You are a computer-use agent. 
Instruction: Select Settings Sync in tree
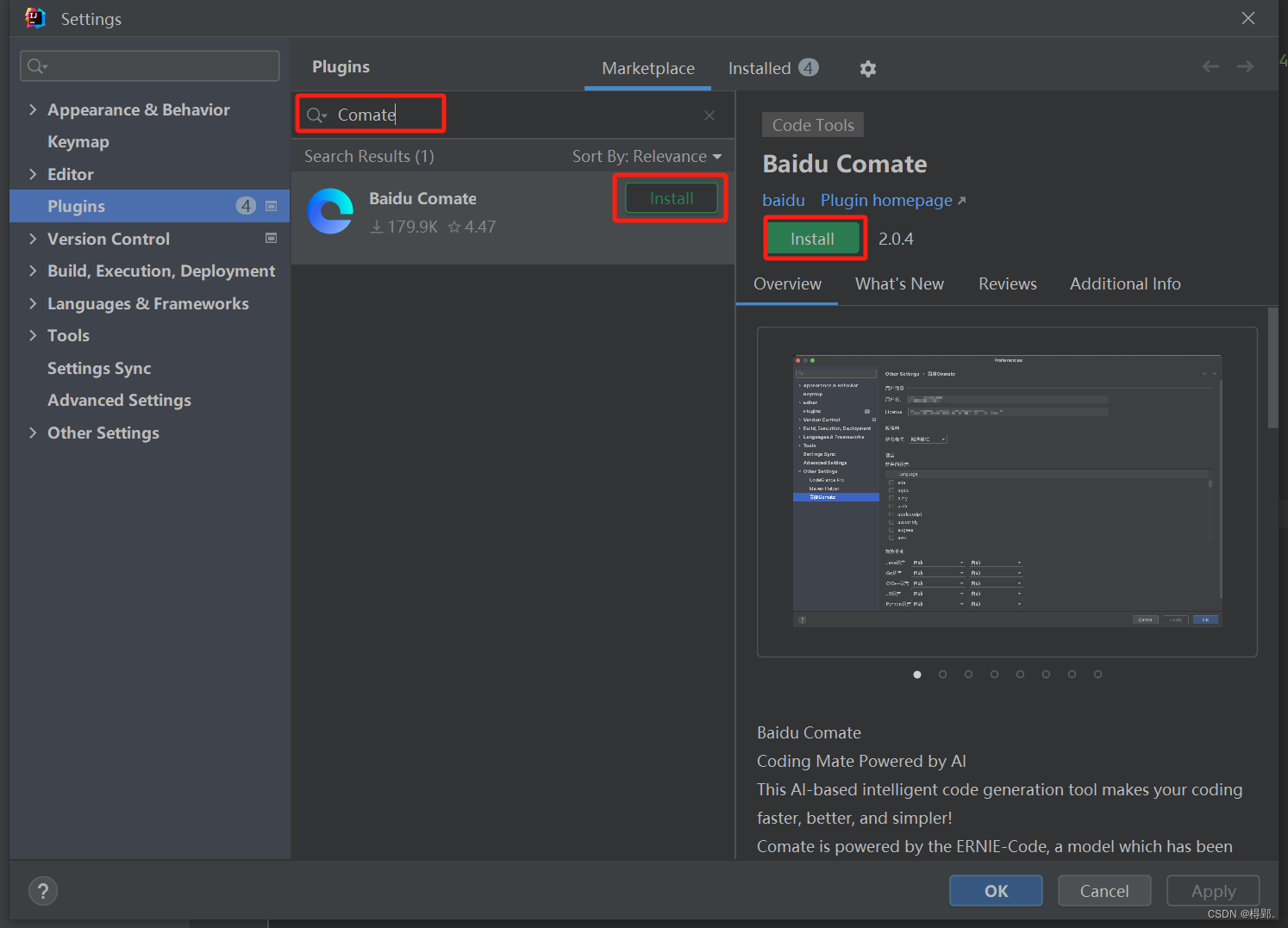(x=99, y=369)
